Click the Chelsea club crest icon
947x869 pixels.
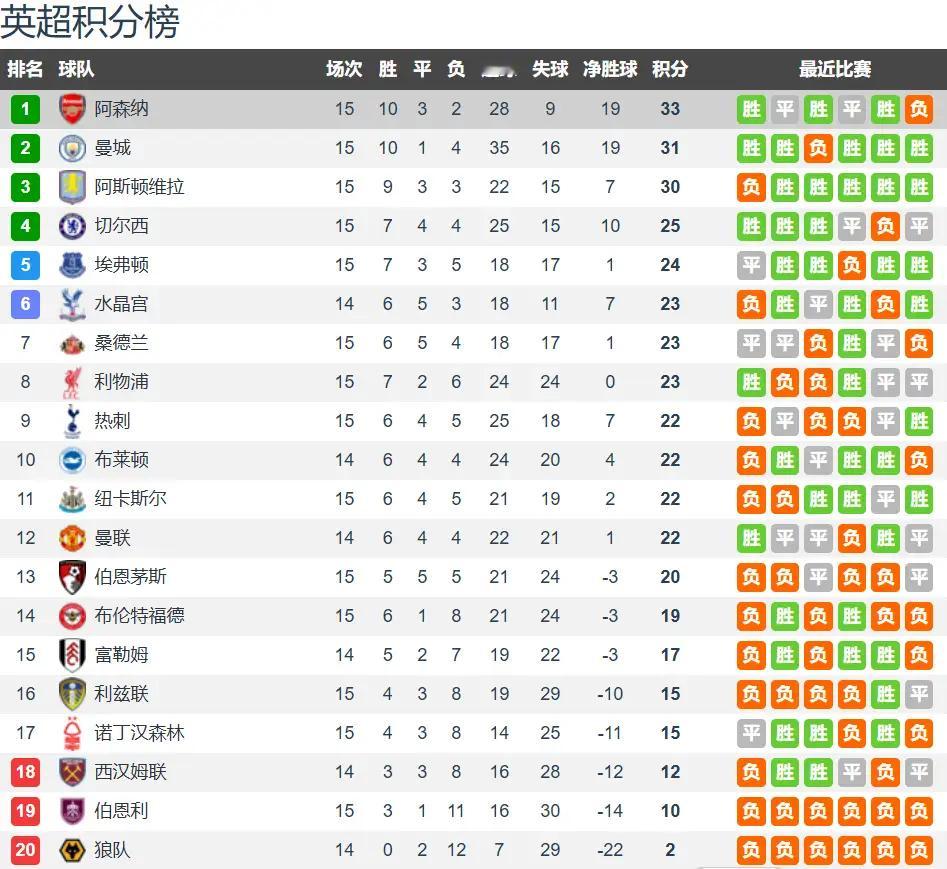72,226
